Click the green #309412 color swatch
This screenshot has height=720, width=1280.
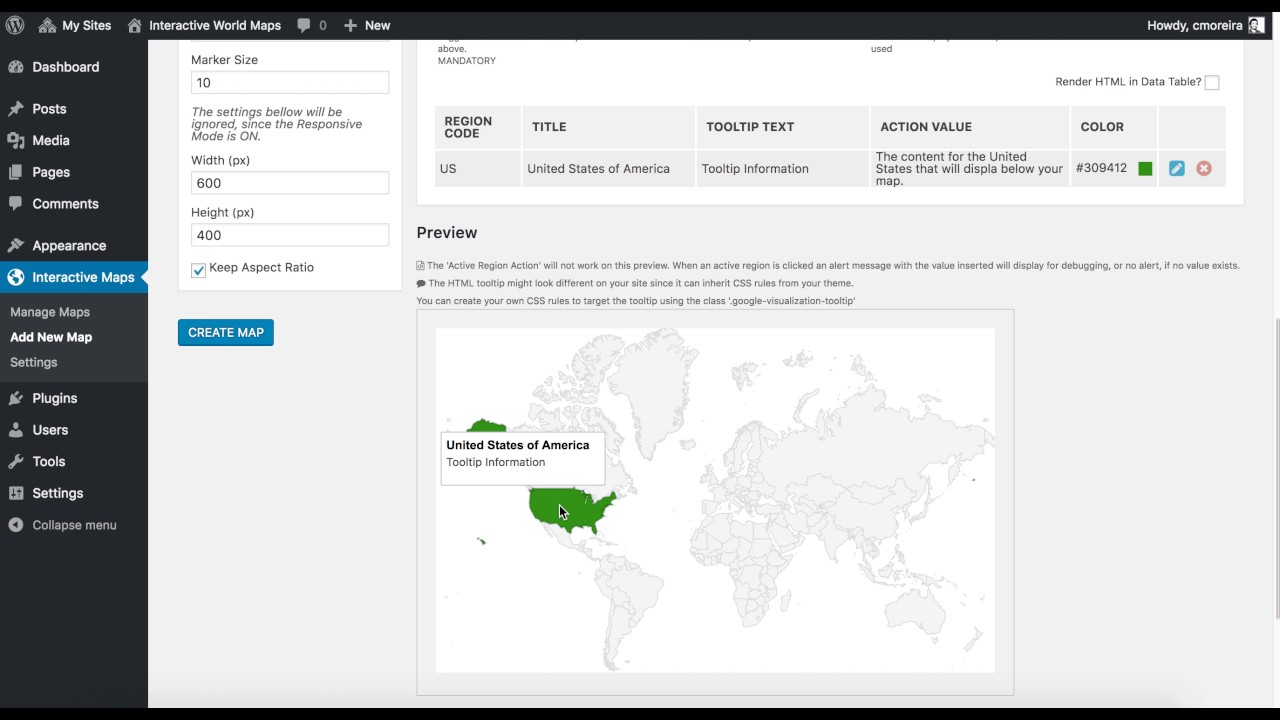coord(1144,168)
